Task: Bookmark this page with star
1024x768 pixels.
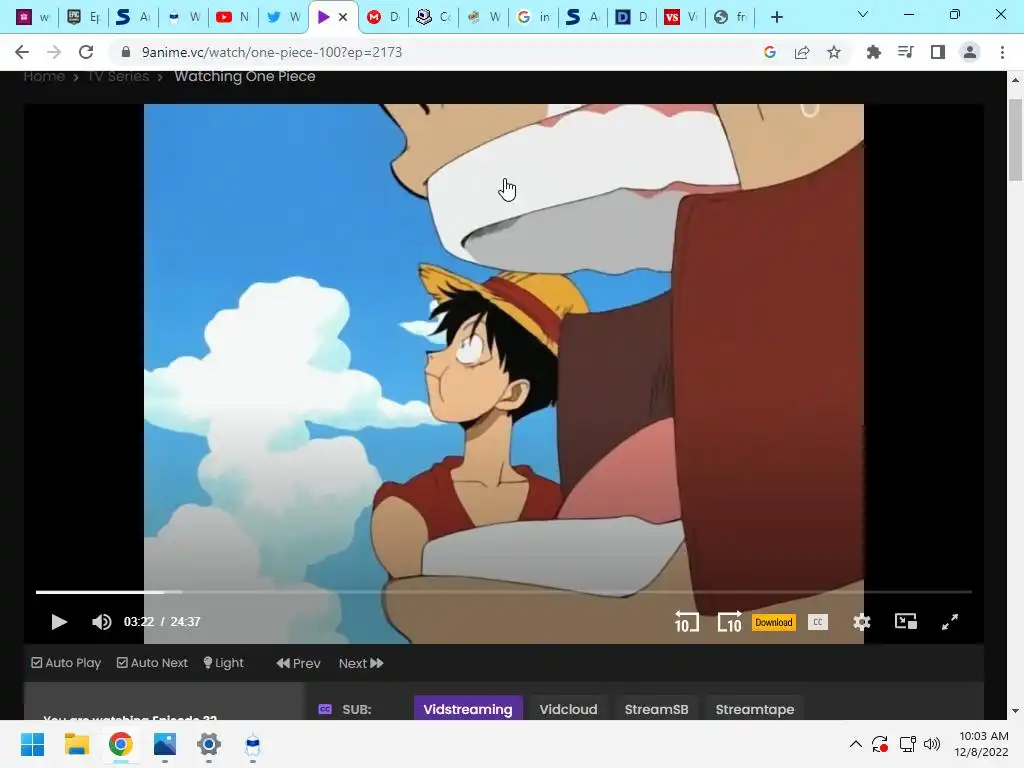Action: click(834, 52)
